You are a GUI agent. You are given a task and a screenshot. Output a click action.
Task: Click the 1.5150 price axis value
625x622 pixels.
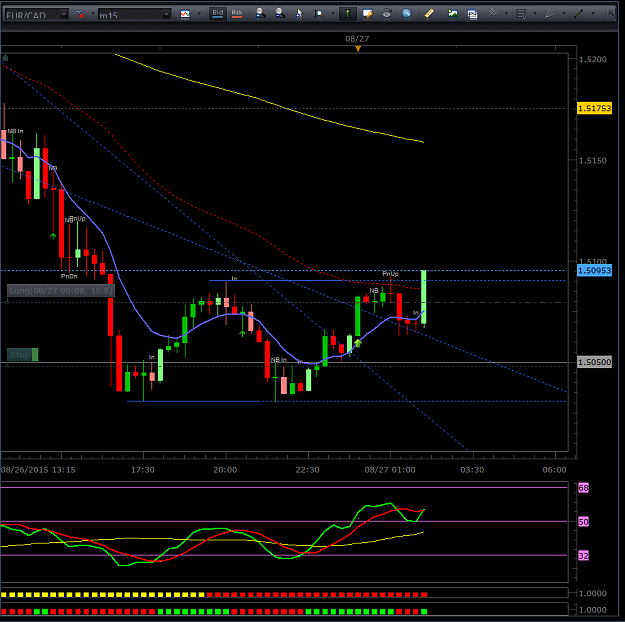(593, 160)
